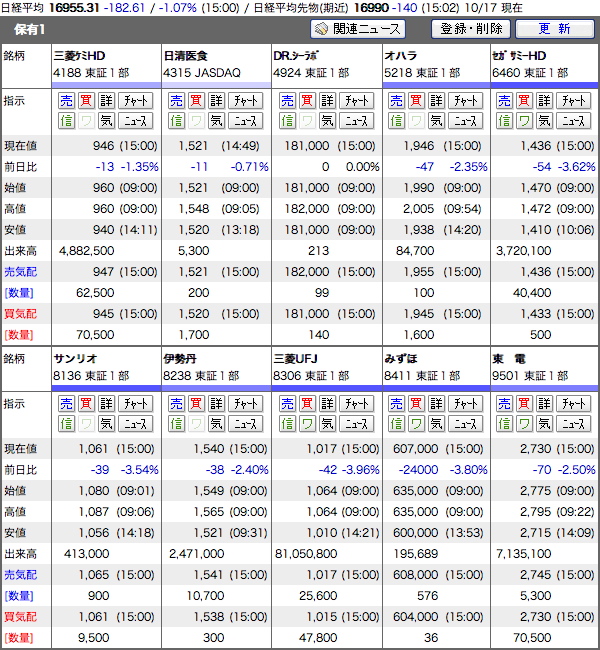Click the 売 (sell) icon for 東電
Viewport: 600px width, 650px height.
[503, 404]
